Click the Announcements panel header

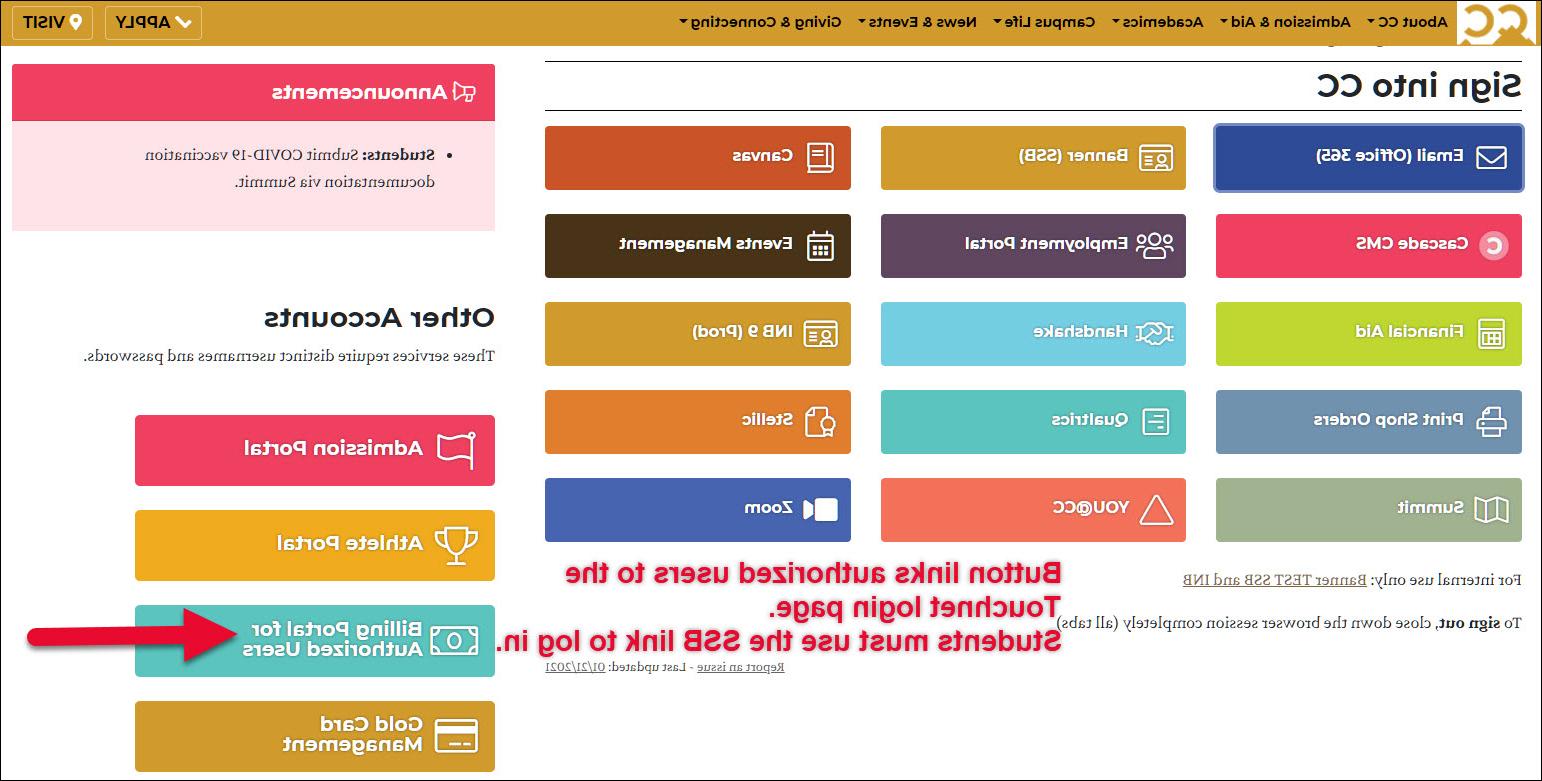(253, 92)
